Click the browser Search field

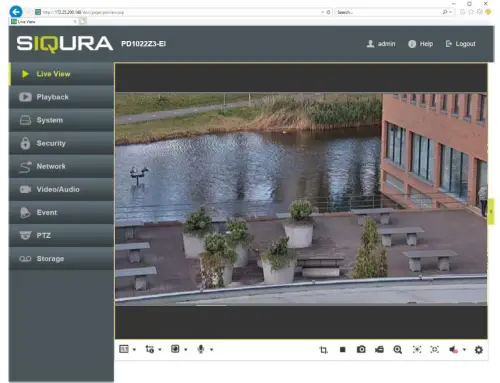(389, 12)
